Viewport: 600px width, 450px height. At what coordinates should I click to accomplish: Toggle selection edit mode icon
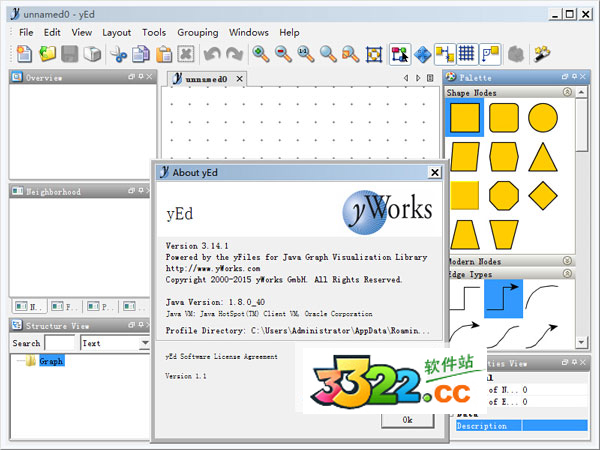[x=400, y=54]
